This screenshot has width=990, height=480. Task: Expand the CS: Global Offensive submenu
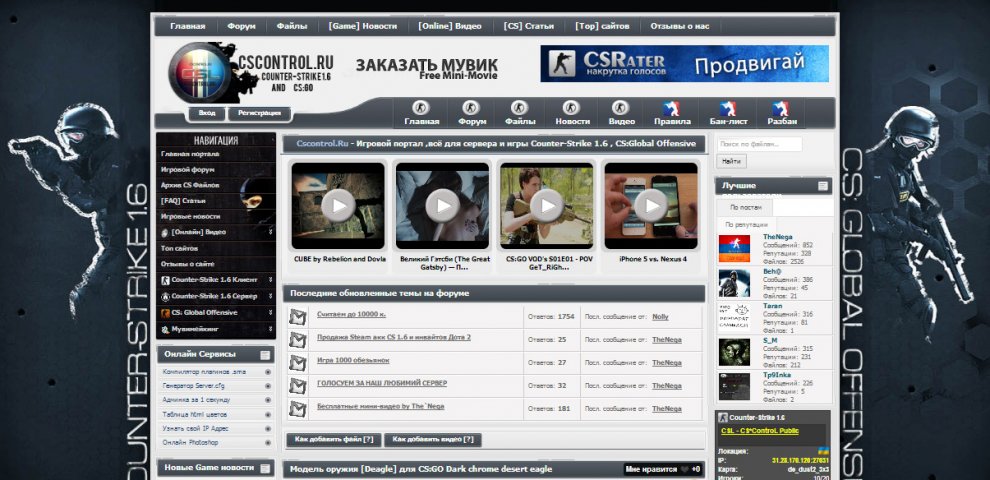[x=270, y=313]
